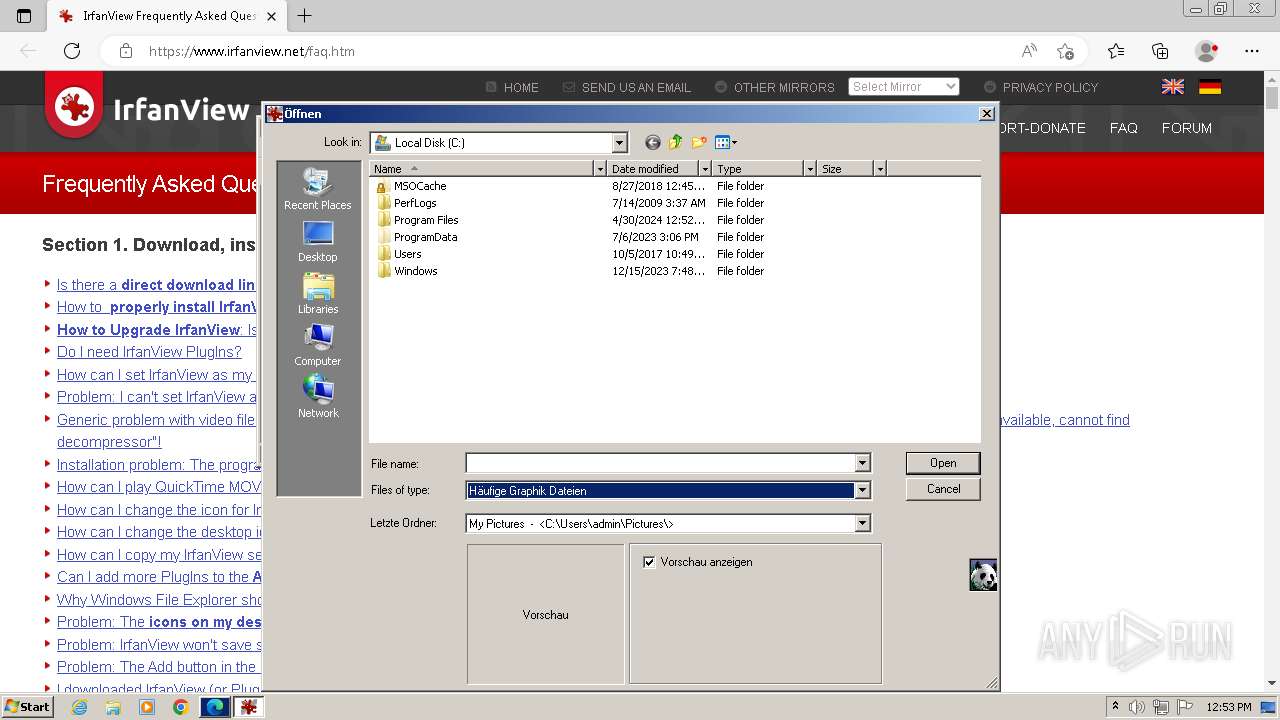Select Computer in places bar
The height and width of the screenshot is (720, 1280).
(x=318, y=346)
